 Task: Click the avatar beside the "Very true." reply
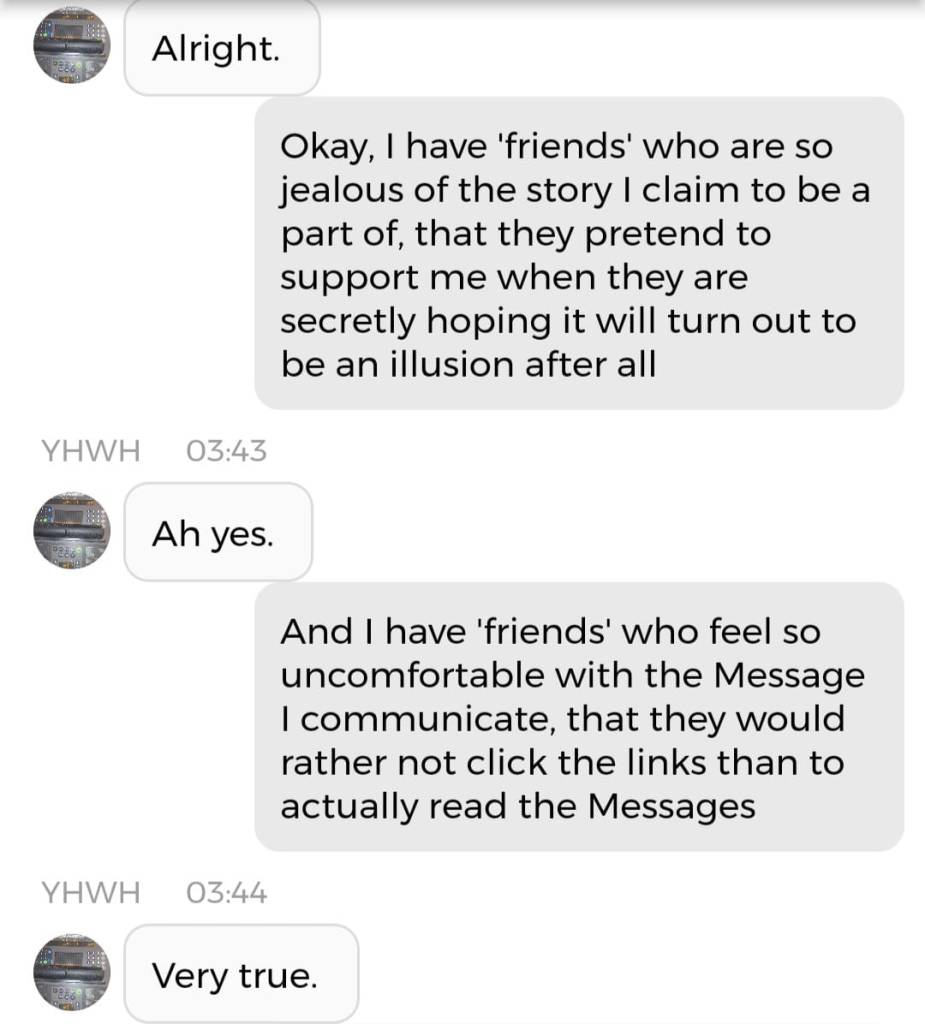pos(71,971)
